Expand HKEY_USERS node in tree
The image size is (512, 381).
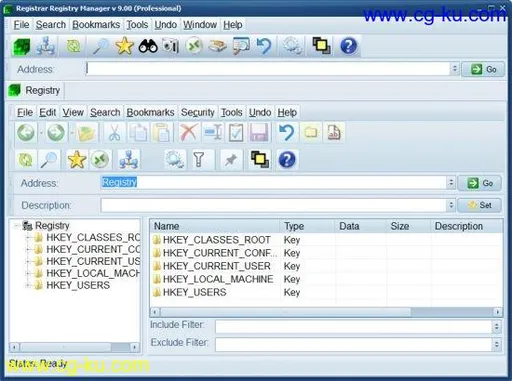tap(28, 285)
